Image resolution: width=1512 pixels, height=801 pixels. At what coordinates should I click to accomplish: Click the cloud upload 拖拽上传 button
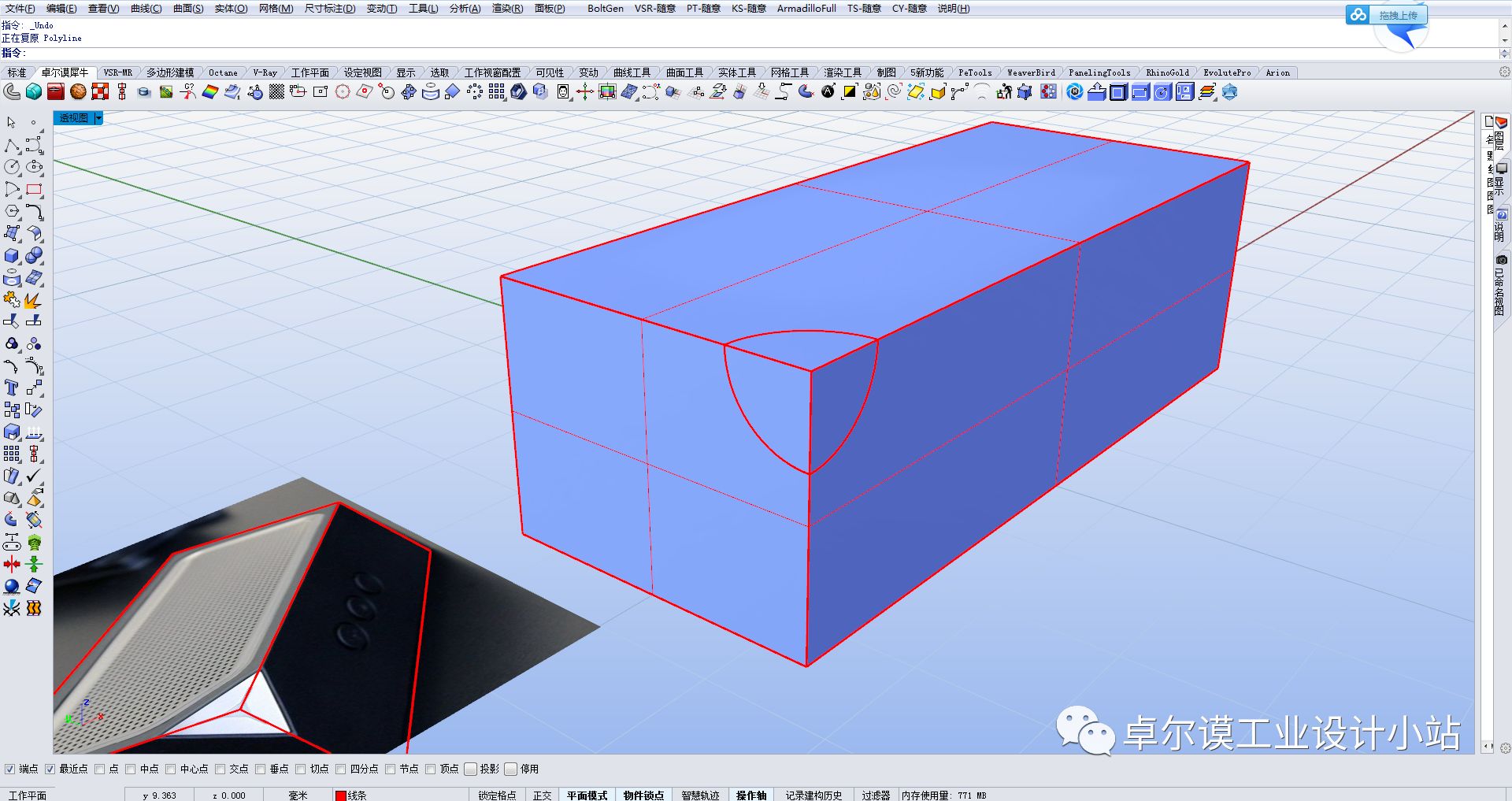(1386, 15)
